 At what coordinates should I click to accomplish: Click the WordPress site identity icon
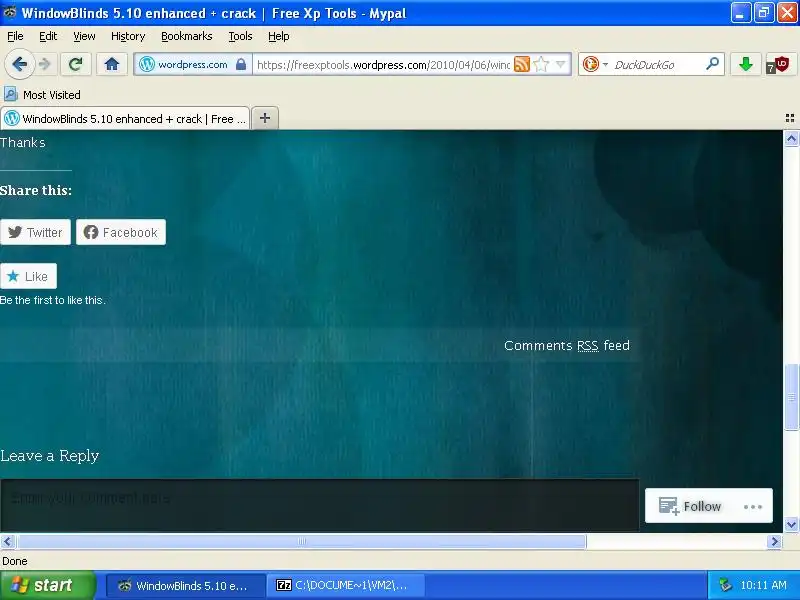(147, 64)
